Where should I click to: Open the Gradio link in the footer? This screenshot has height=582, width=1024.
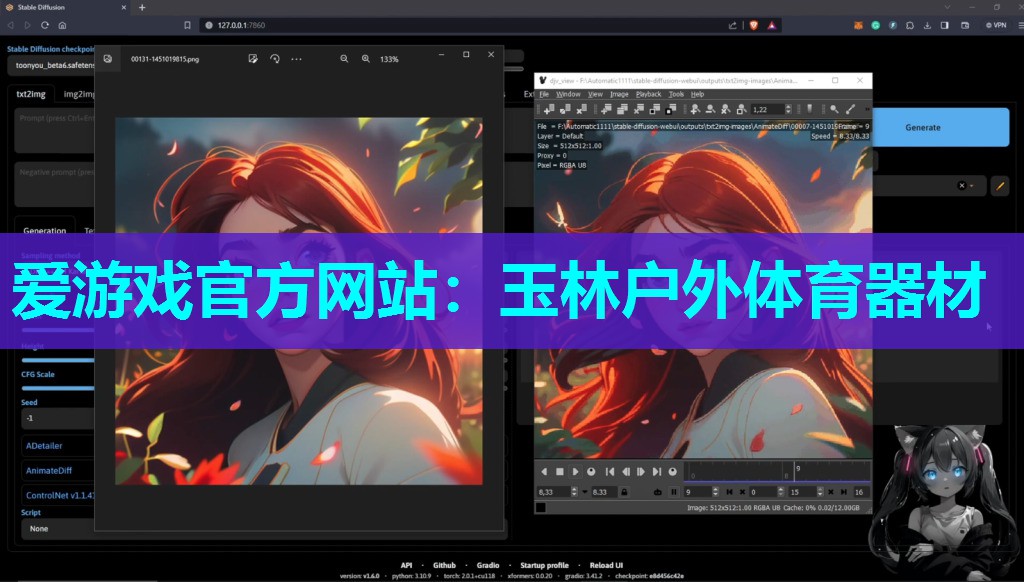click(x=488, y=565)
